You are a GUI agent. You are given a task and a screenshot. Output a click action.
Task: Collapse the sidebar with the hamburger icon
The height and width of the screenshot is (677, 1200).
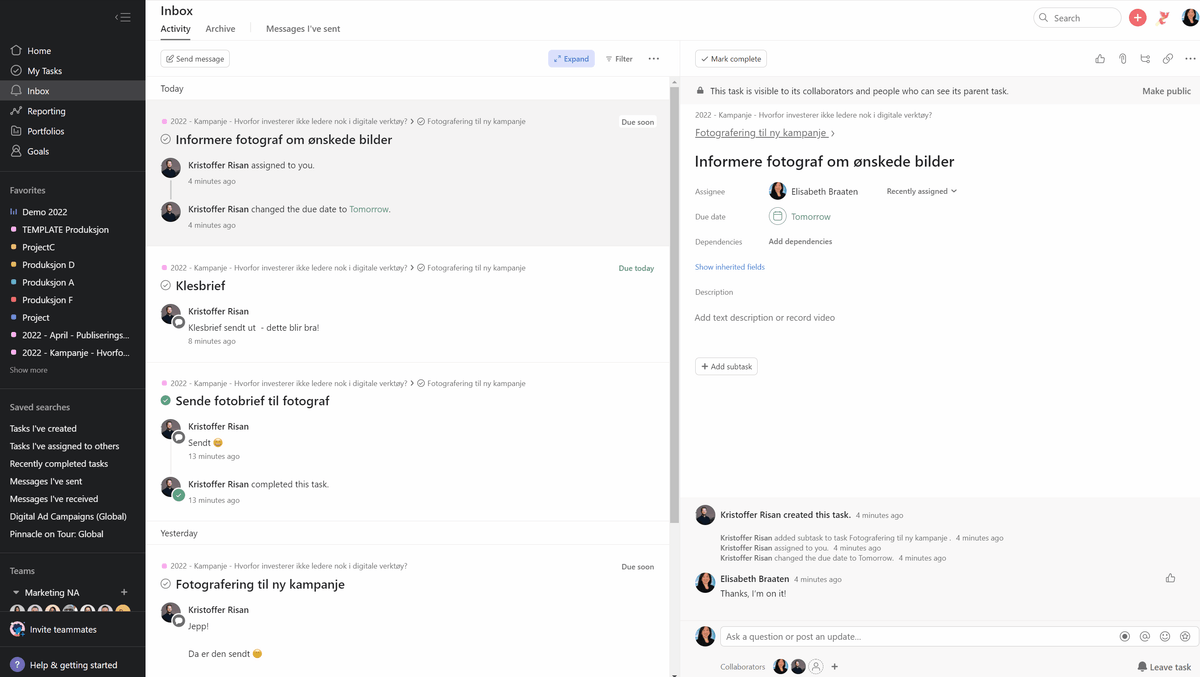coord(123,17)
